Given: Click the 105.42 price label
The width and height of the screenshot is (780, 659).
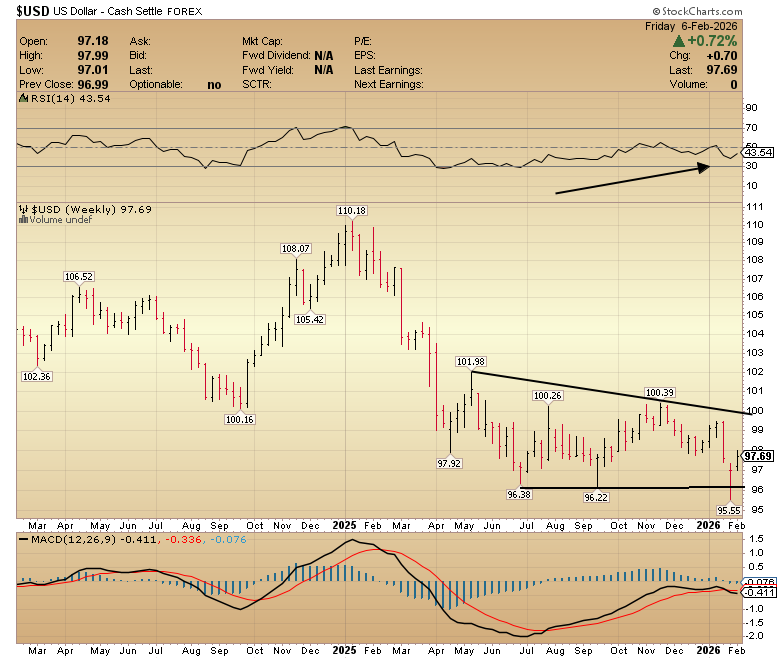Looking at the screenshot, I should pyautogui.click(x=309, y=319).
